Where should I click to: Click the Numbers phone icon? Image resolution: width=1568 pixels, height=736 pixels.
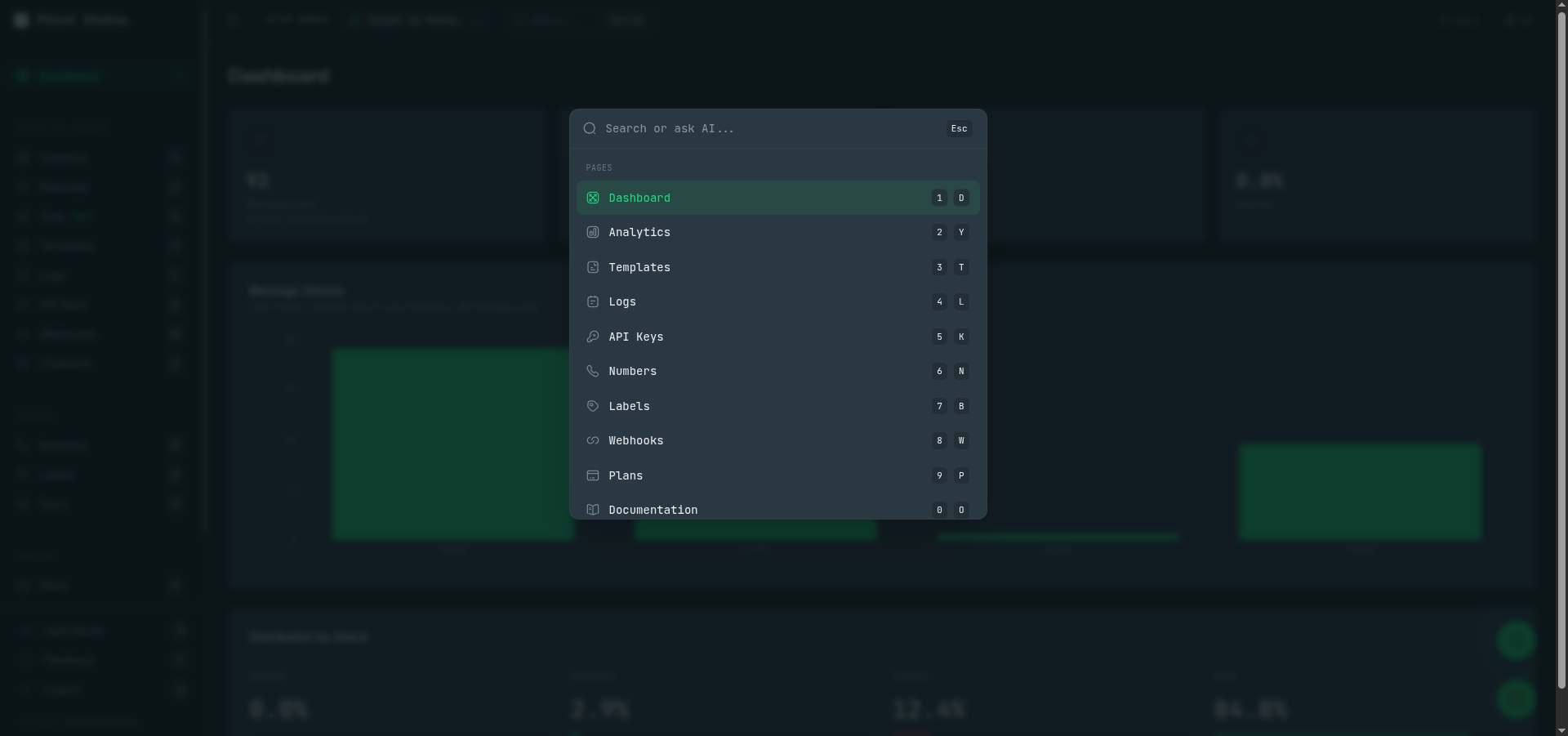coord(593,371)
